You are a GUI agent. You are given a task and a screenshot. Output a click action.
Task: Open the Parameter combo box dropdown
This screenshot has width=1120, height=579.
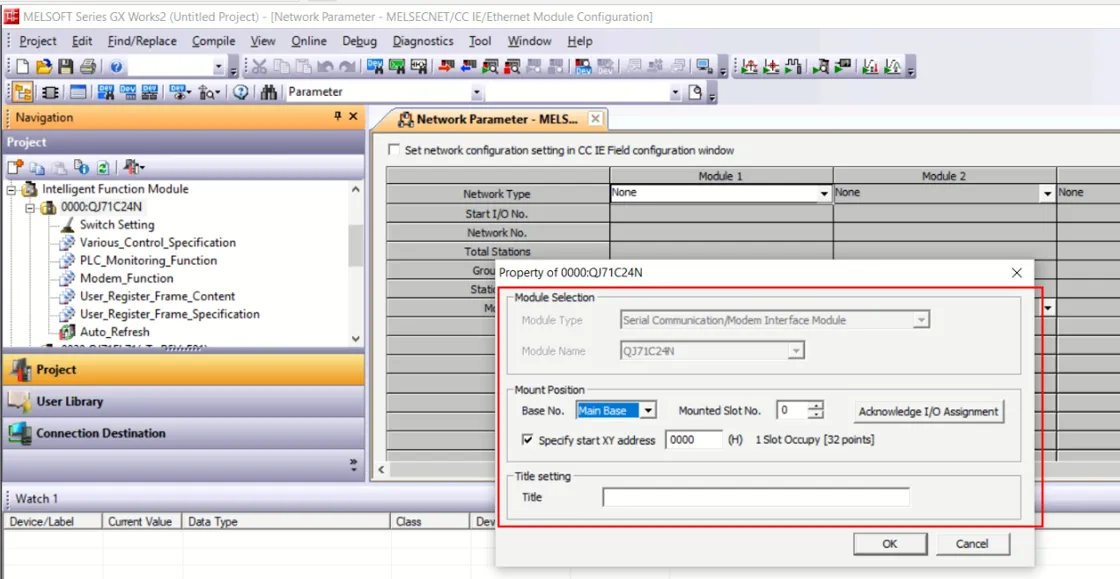476,92
